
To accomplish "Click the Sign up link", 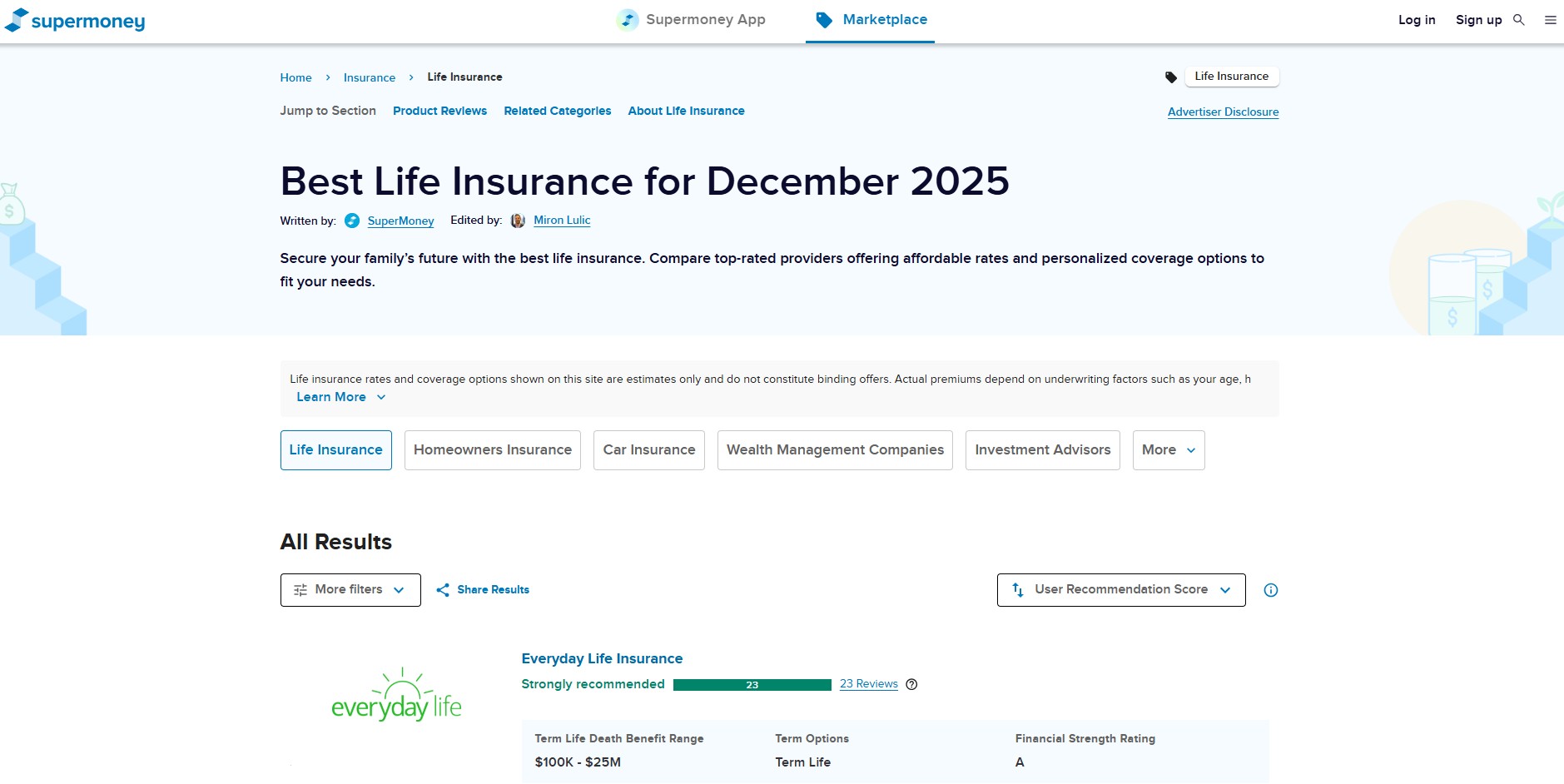I will pos(1478,20).
